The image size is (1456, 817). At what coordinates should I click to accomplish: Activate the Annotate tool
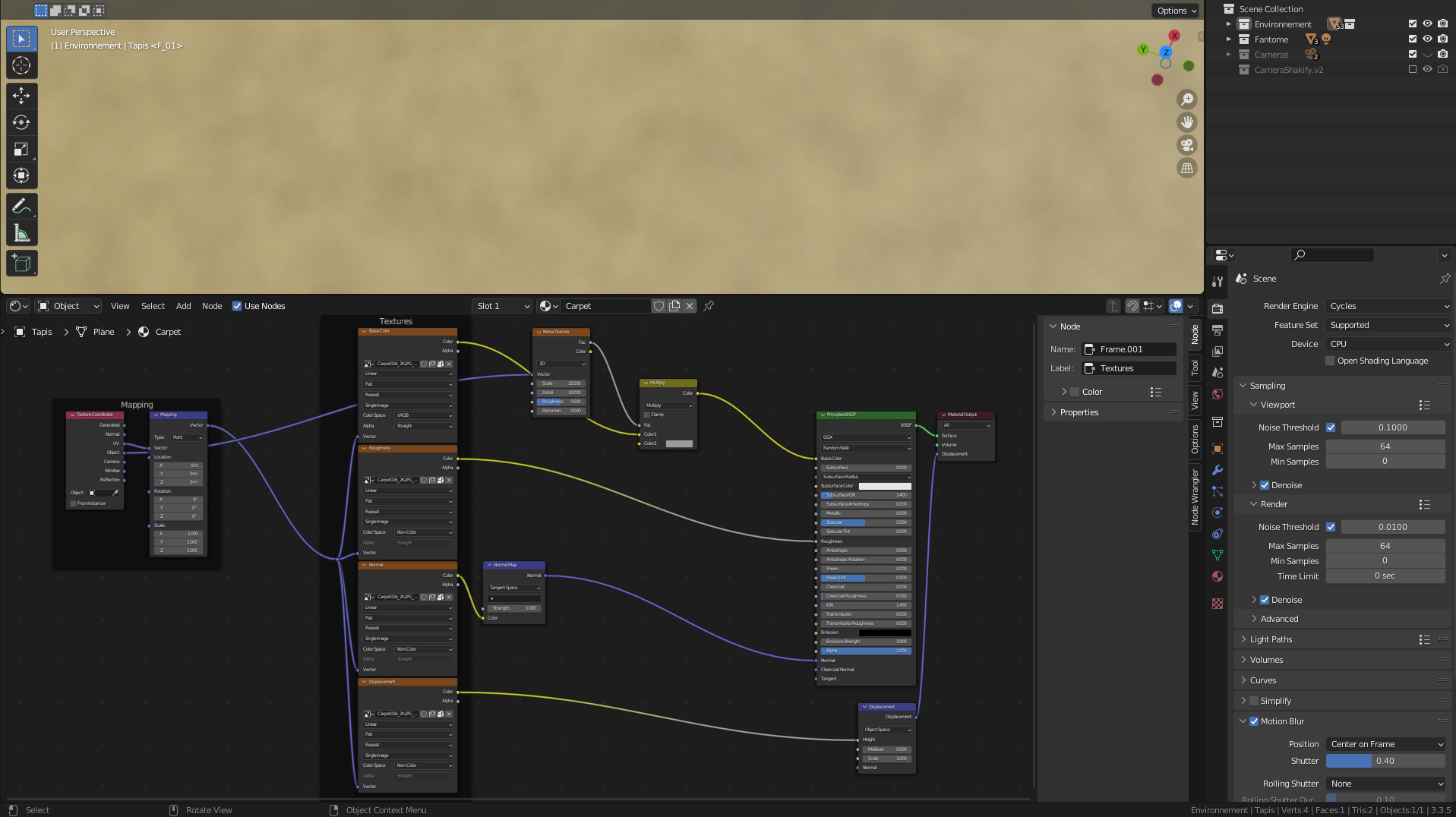(x=21, y=207)
